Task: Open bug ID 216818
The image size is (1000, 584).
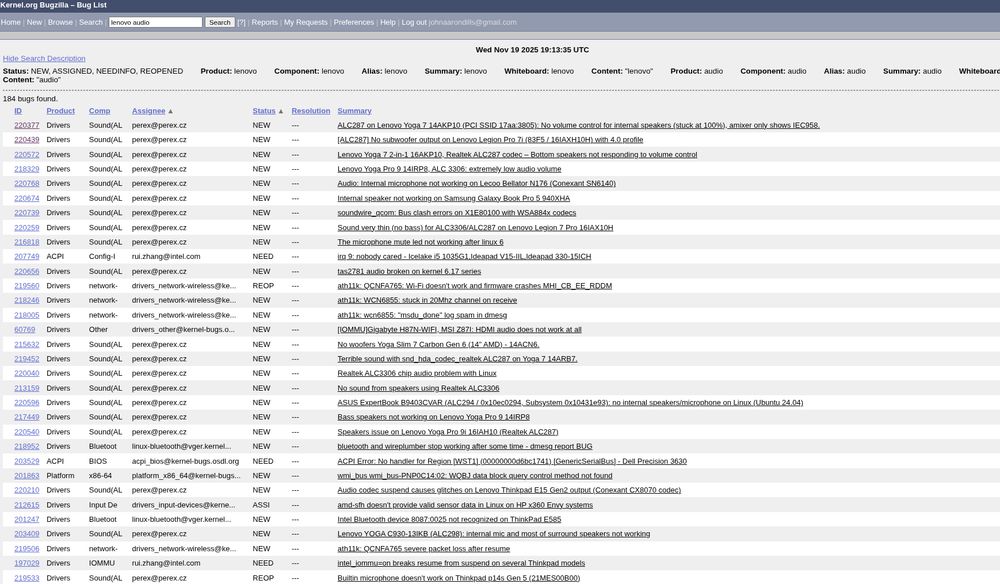Action: pyautogui.click(x=27, y=242)
